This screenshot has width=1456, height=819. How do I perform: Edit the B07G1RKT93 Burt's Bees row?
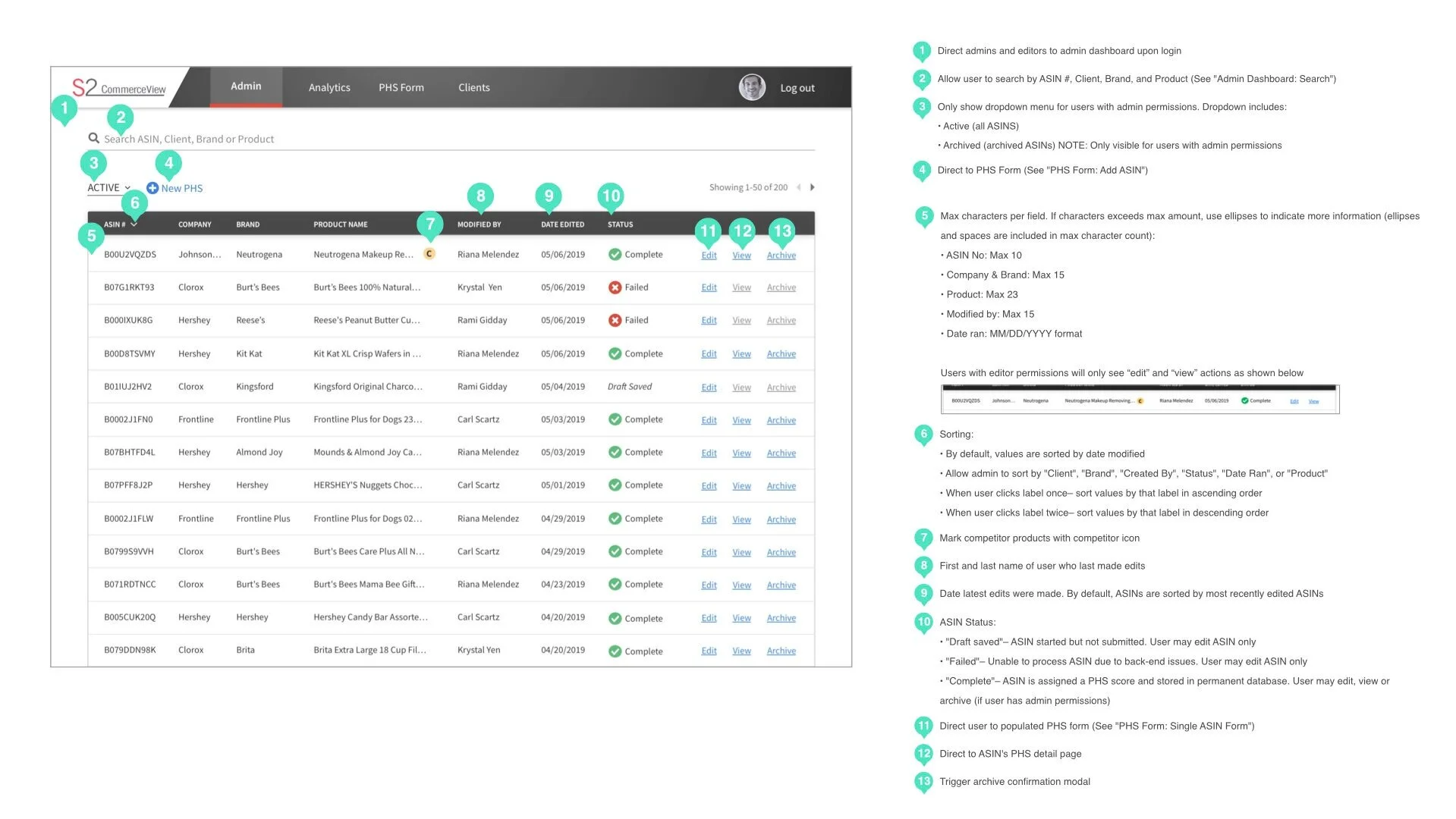tap(709, 287)
